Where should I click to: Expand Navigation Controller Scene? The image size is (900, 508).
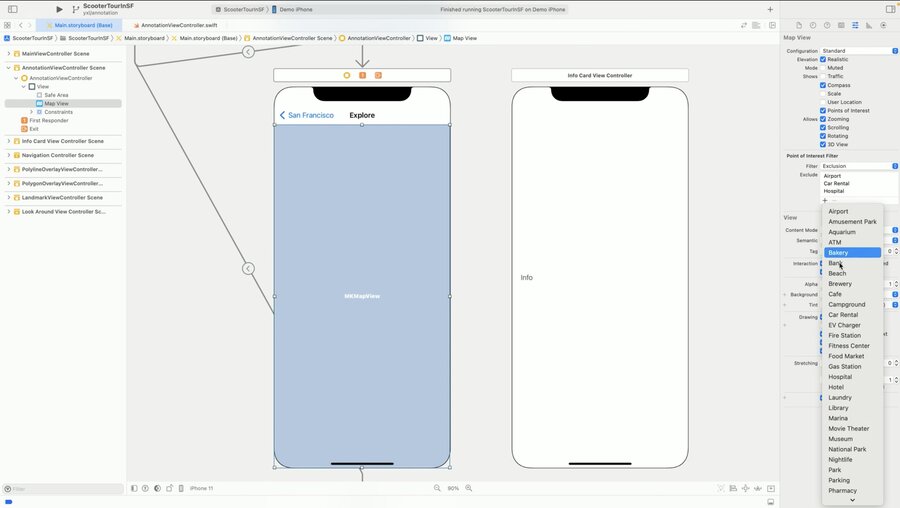point(9,155)
